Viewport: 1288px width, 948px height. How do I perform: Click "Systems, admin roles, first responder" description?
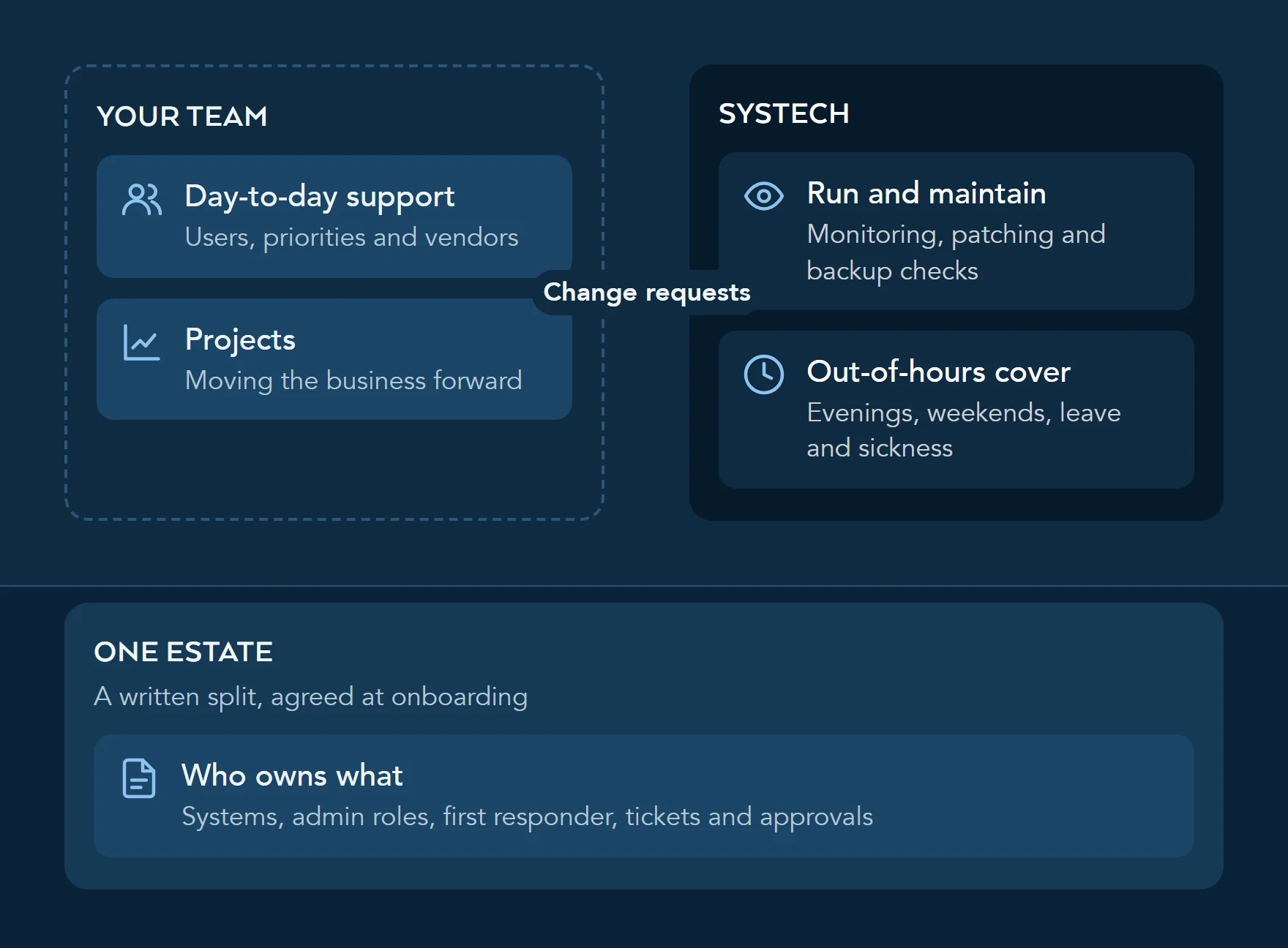click(527, 817)
